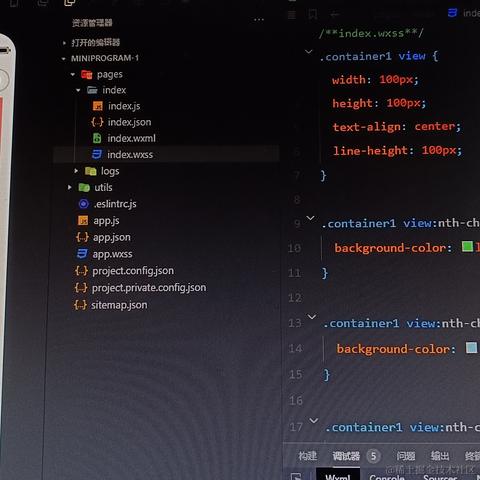The image size is (480, 480).
Task: Select the Console debugger tab
Action: click(387, 477)
